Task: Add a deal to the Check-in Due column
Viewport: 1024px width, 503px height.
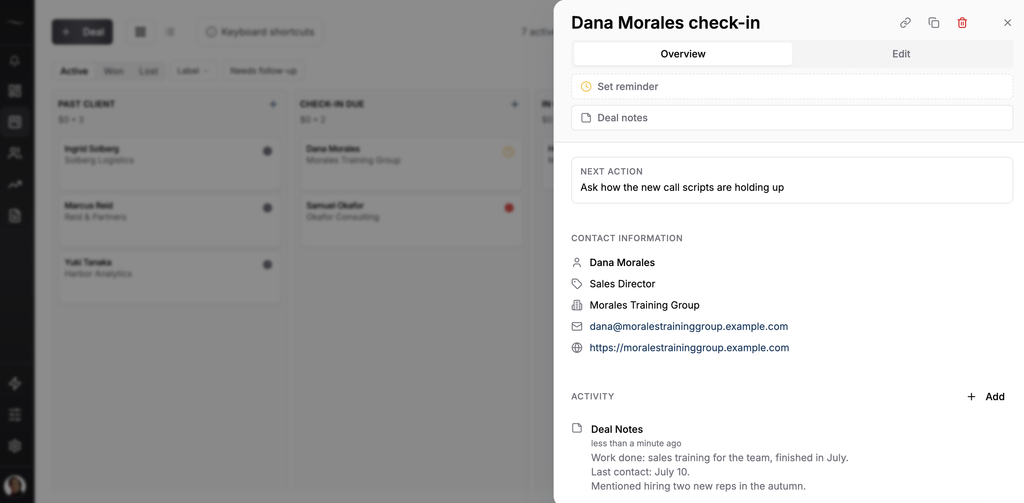Action: [x=515, y=104]
